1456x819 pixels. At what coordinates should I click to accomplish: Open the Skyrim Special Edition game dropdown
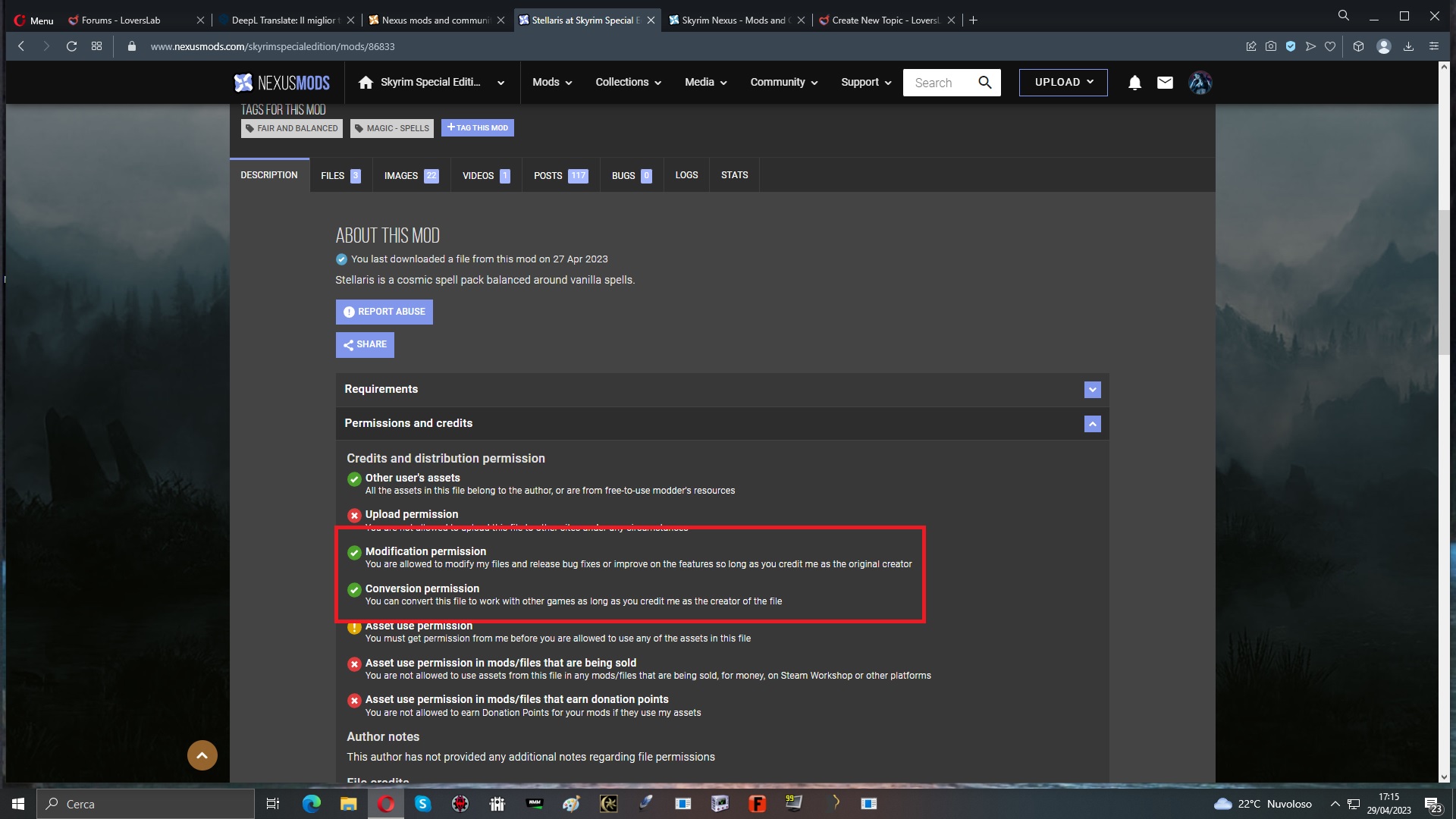click(x=500, y=83)
